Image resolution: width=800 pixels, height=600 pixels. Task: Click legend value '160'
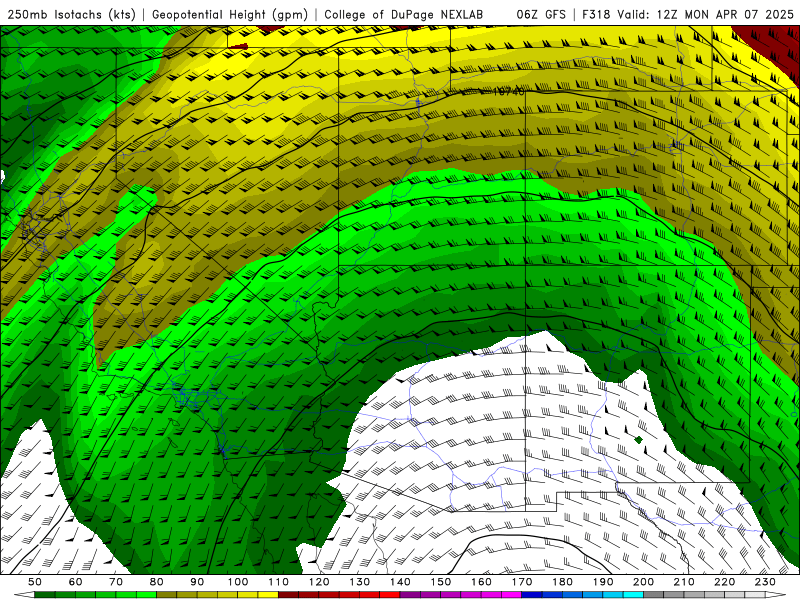[481, 582]
